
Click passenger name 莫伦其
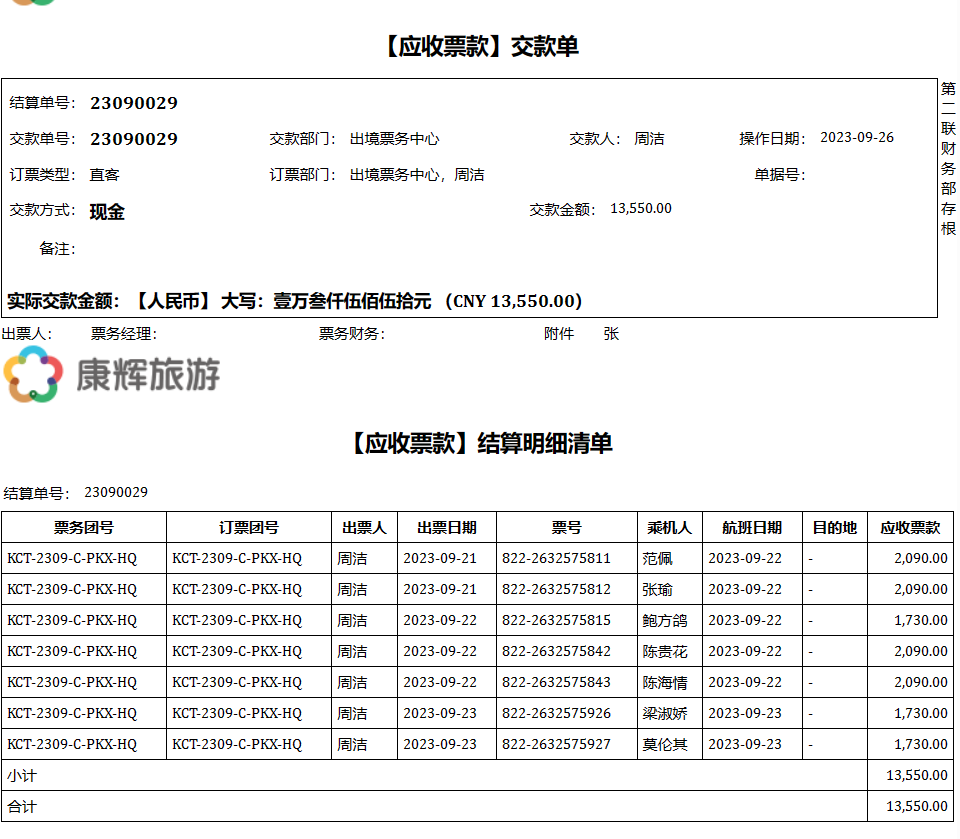665,744
